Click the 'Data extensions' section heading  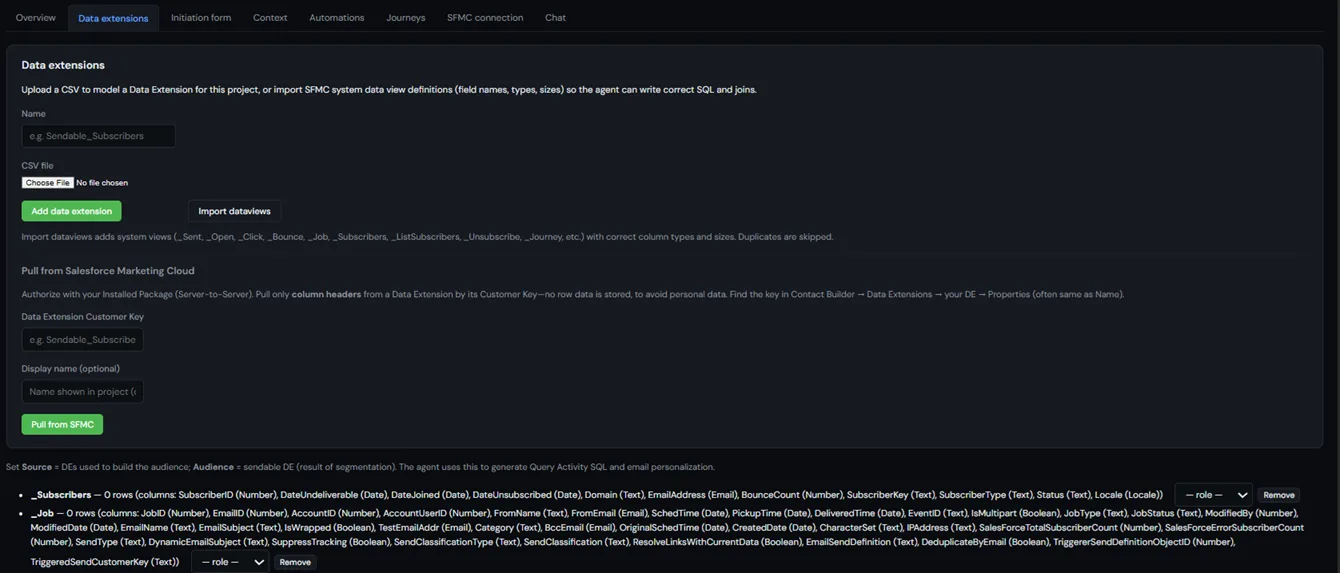click(x=63, y=65)
